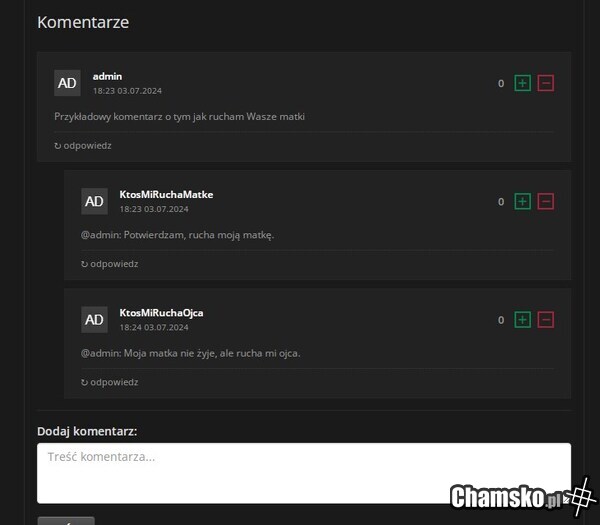The width and height of the screenshot is (600, 525).
Task: Click KtosMiRuchaMatke's AD avatar
Action: 94,201
